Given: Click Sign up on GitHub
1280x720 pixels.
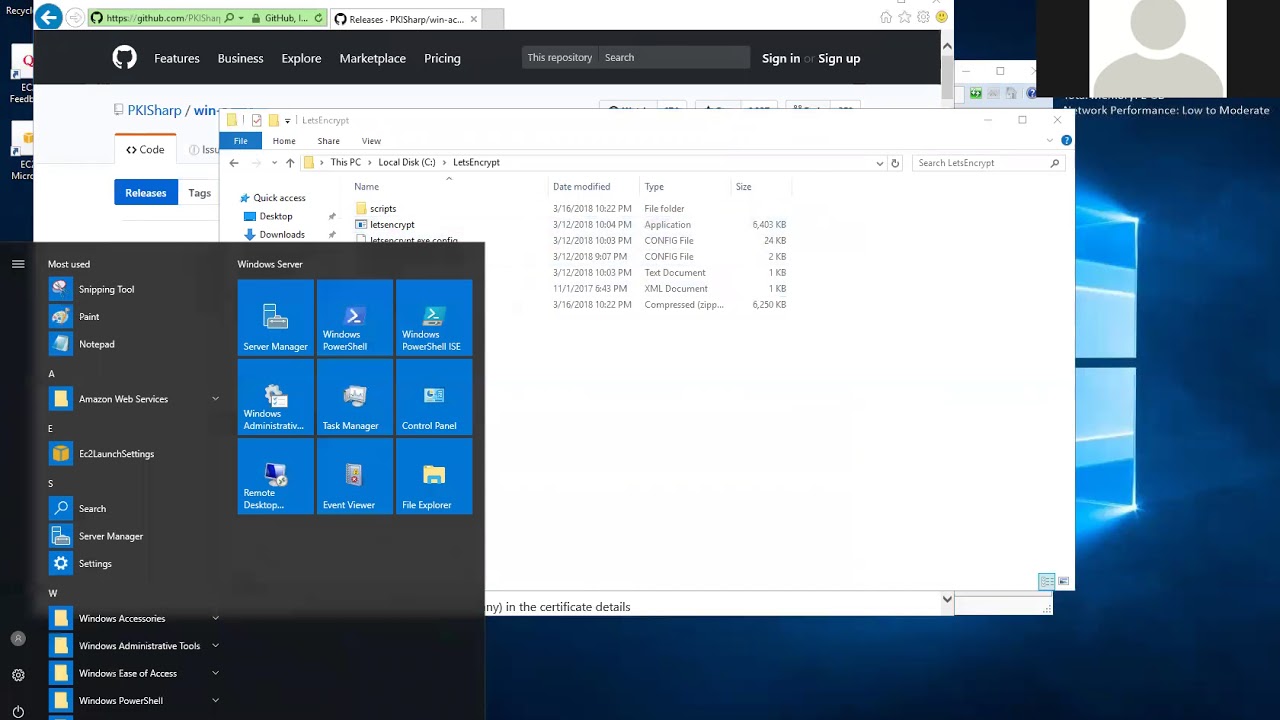Looking at the screenshot, I should pyautogui.click(x=839, y=58).
